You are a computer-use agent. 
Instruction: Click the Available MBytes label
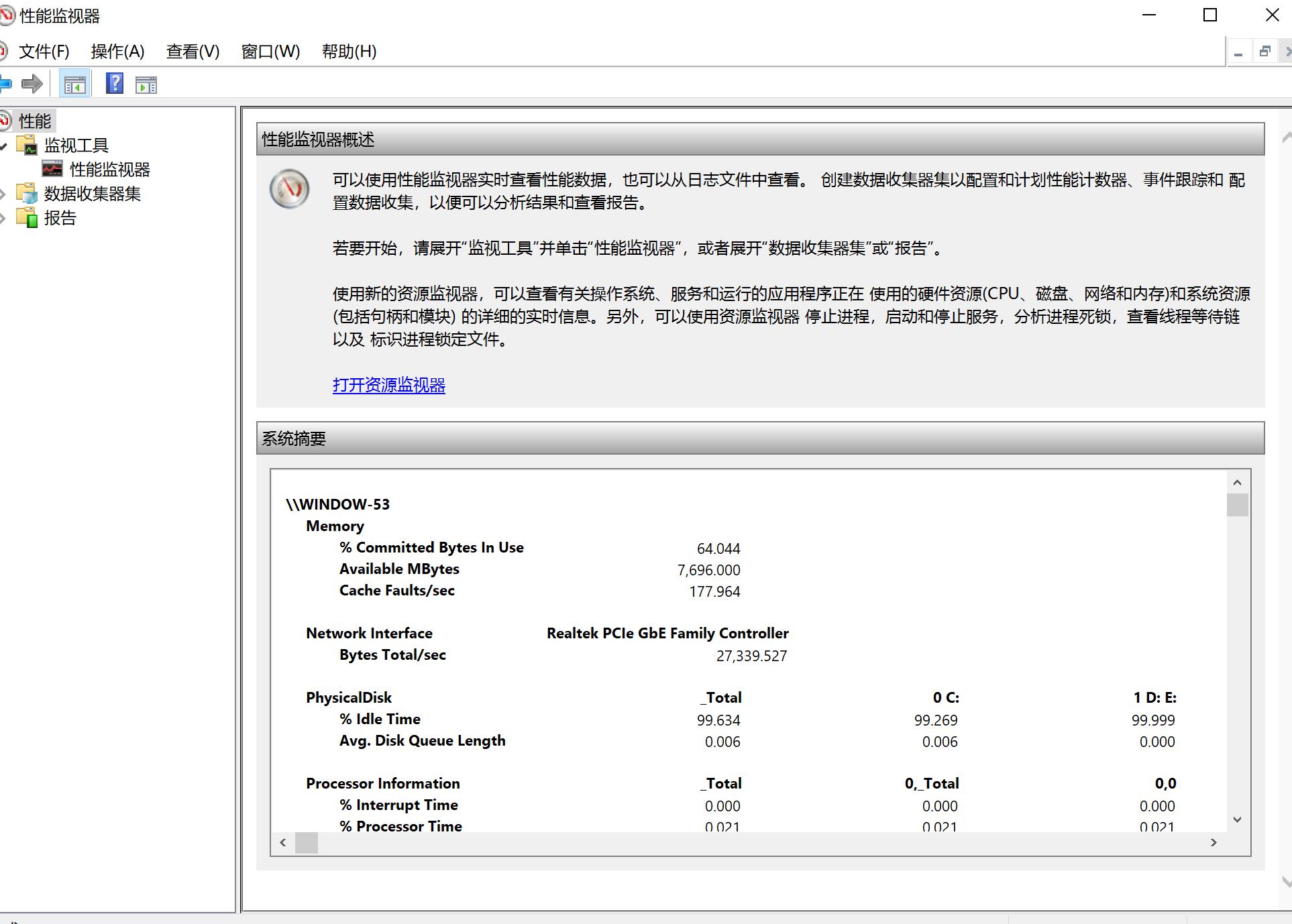399,569
